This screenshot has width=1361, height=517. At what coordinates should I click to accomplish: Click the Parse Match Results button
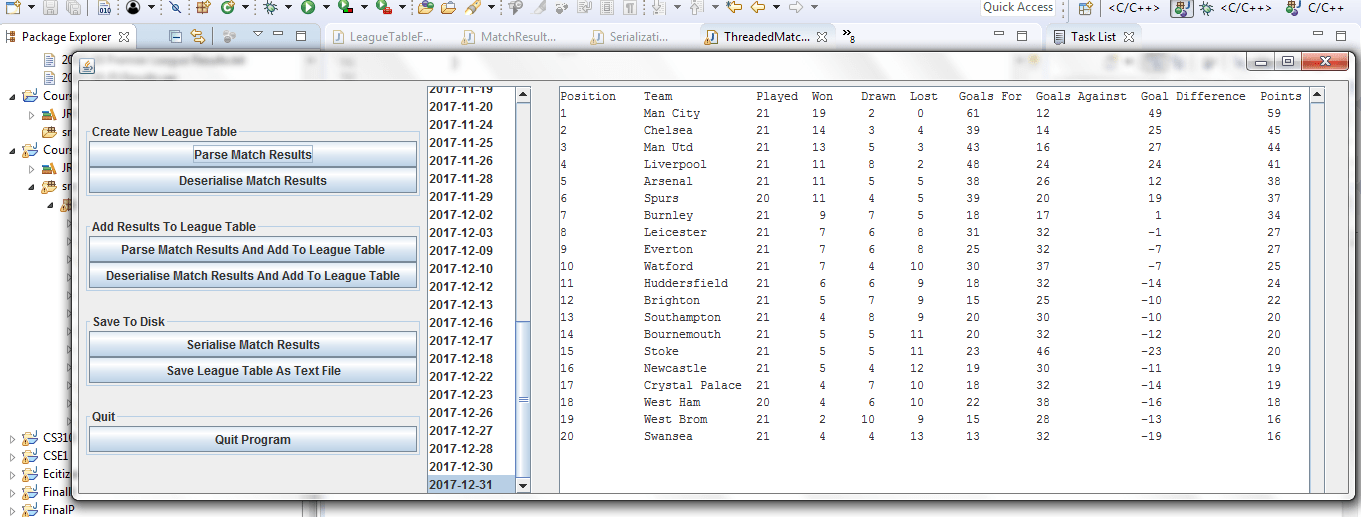pos(253,155)
